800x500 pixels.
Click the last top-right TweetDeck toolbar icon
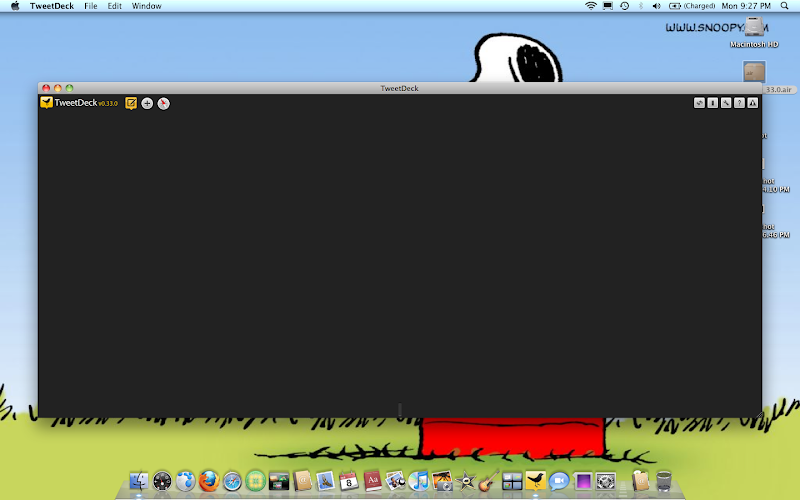tap(753, 103)
